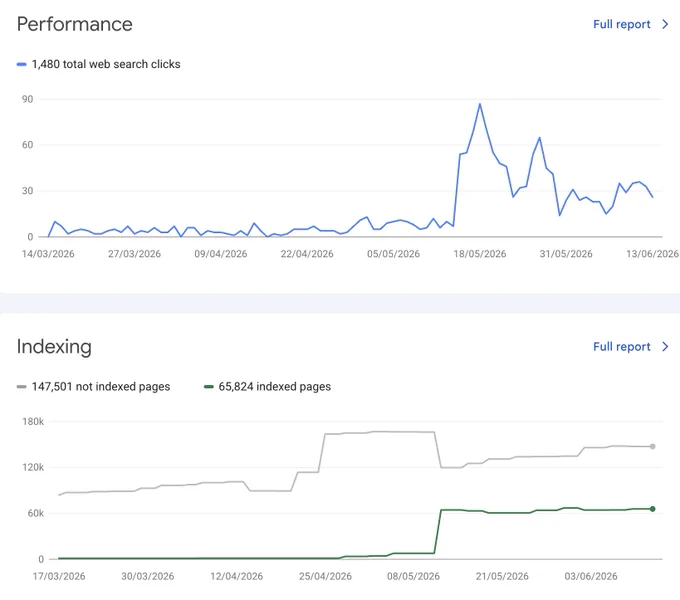
Task: Click the green indexed pages legend marker
Action: click(x=209, y=387)
